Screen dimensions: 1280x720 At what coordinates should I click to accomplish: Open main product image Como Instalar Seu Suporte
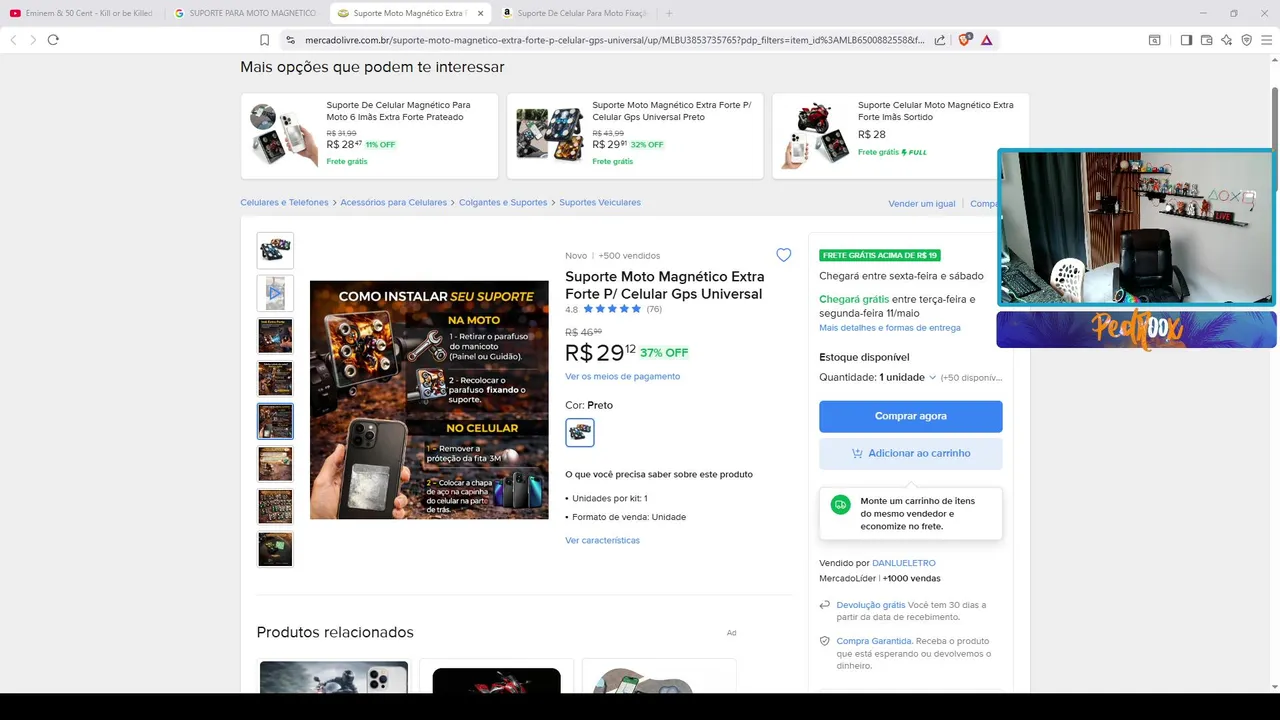tap(429, 400)
